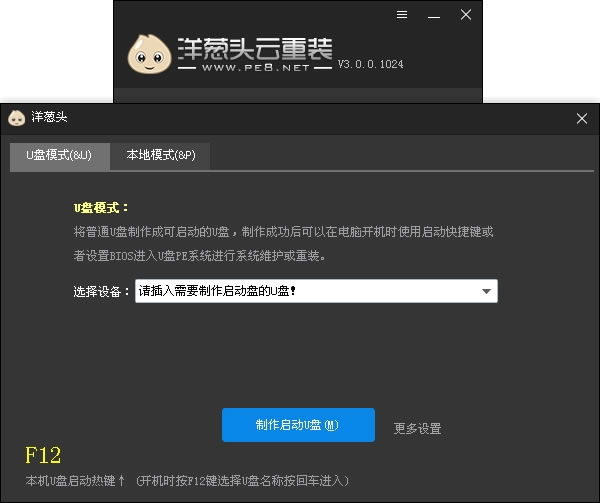Expand the device list using the dropdown arrow
The width and height of the screenshot is (600, 503).
[x=486, y=291]
